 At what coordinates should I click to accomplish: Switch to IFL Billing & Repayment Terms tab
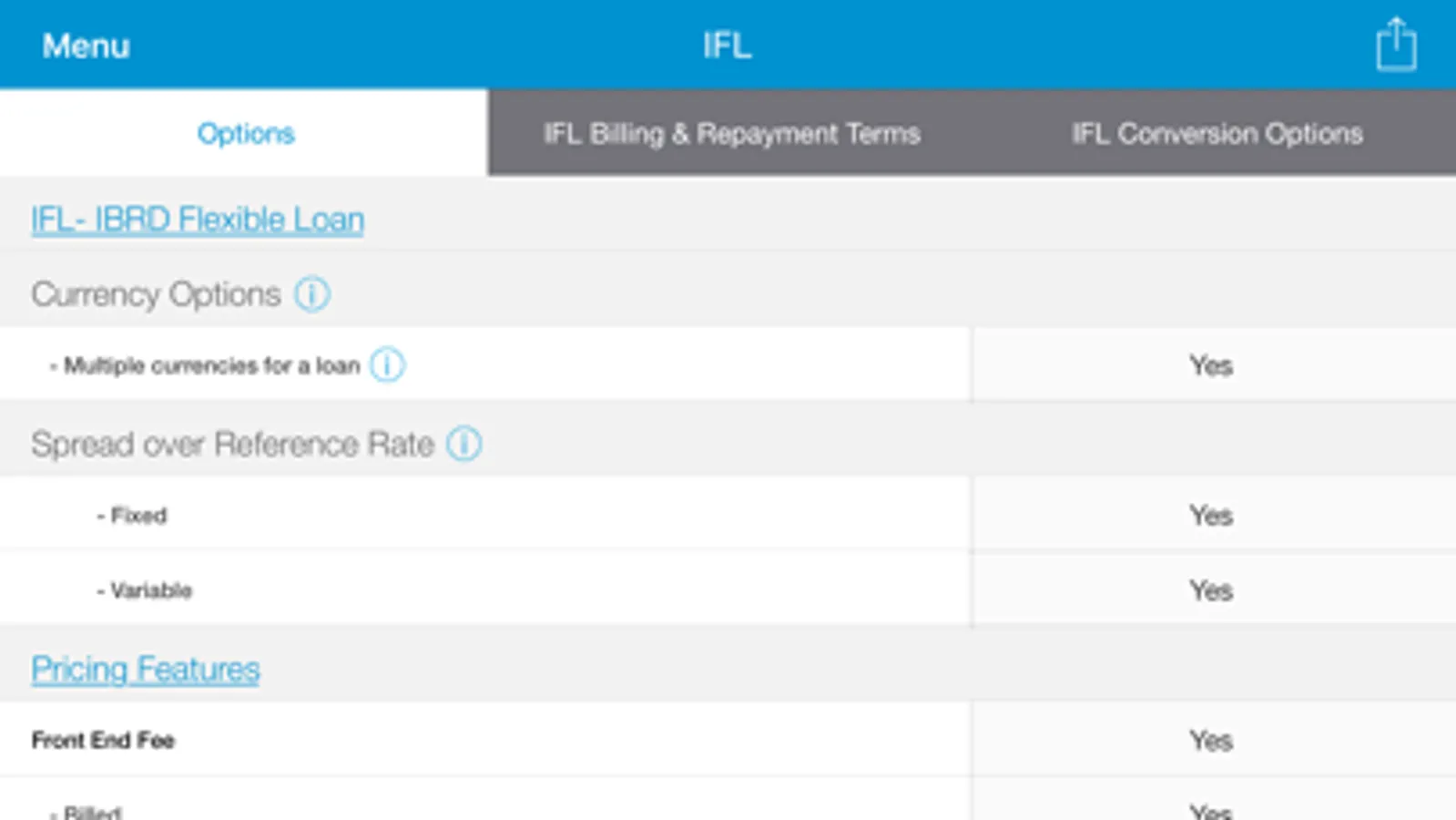[x=731, y=133]
